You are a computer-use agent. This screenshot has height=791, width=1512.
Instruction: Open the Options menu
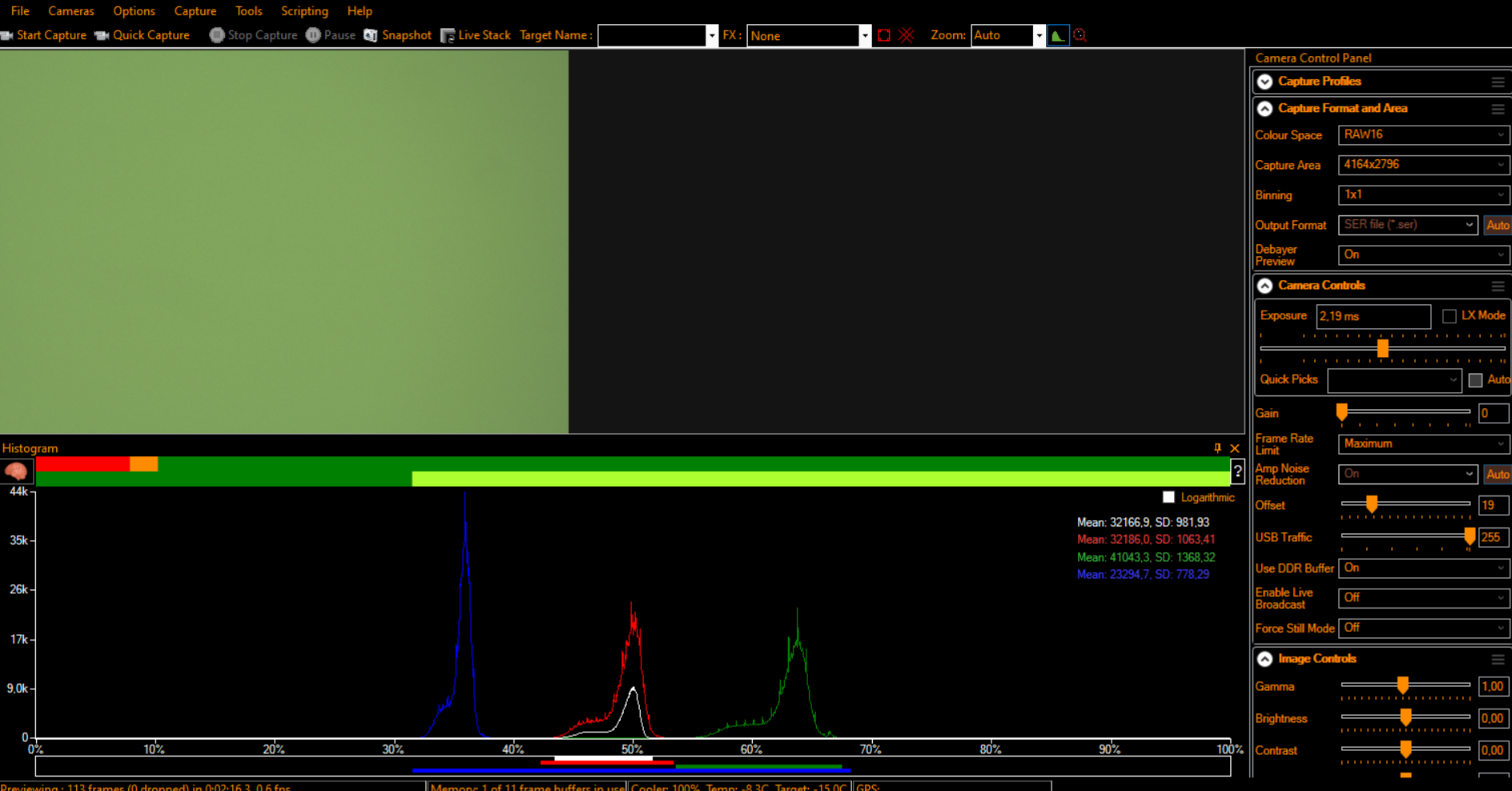click(x=134, y=11)
